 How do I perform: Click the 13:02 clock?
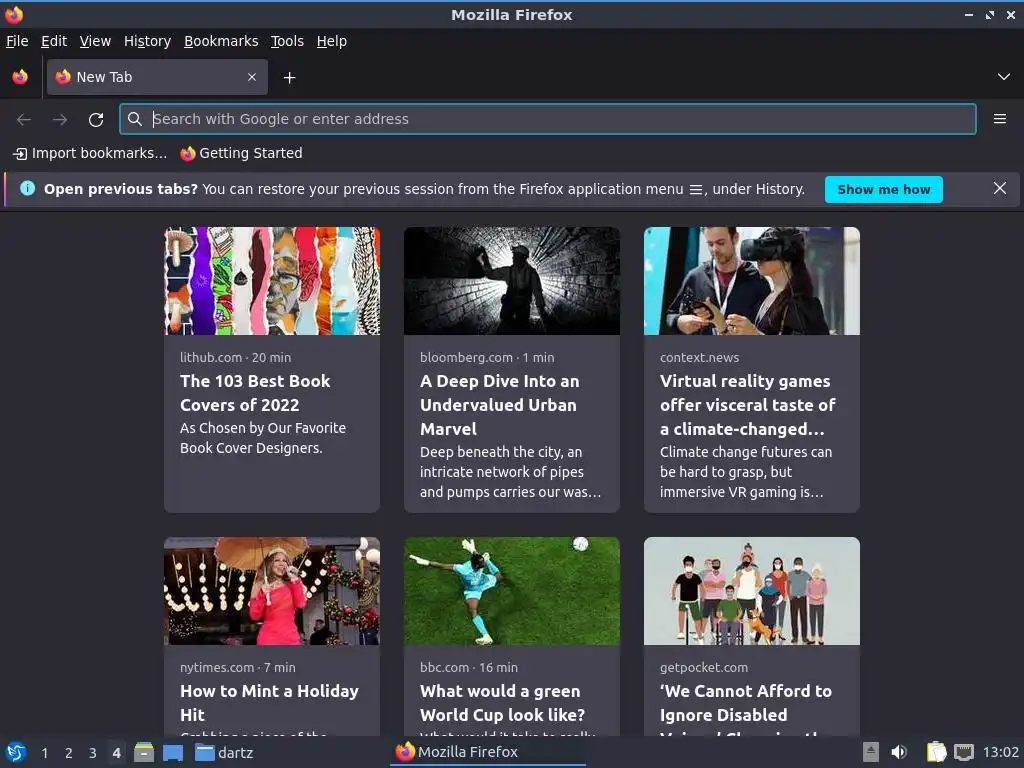point(1000,752)
